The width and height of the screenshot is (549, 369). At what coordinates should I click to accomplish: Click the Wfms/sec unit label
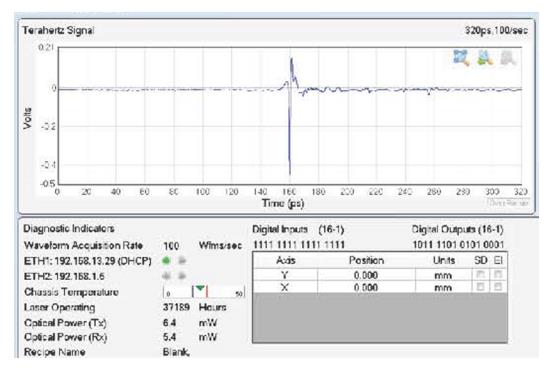pyautogui.click(x=220, y=246)
